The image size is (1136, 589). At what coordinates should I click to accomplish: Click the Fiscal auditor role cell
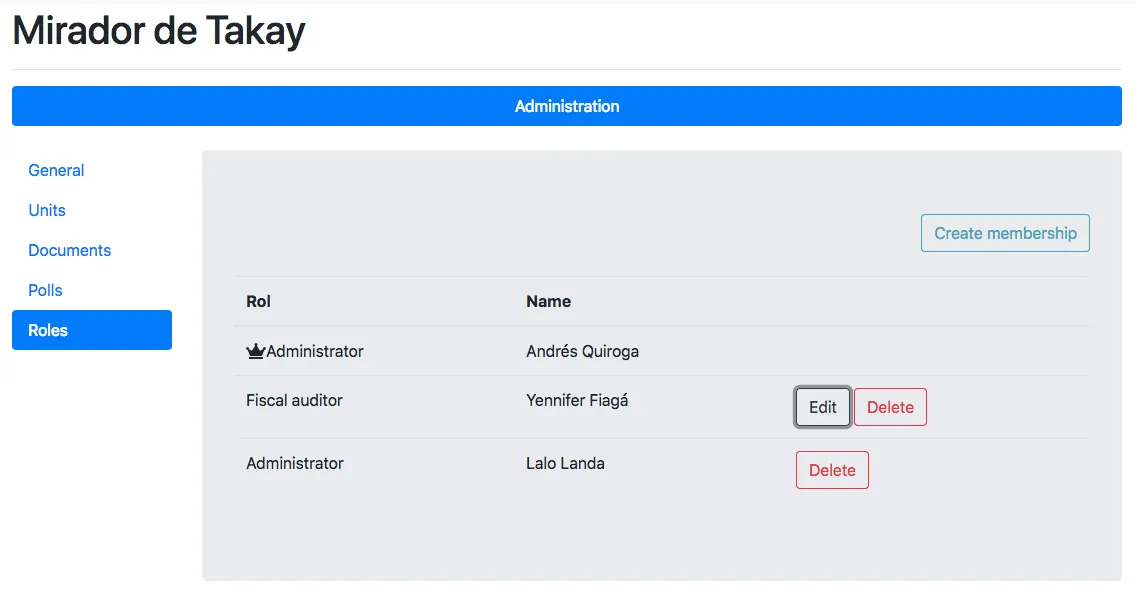coord(294,400)
